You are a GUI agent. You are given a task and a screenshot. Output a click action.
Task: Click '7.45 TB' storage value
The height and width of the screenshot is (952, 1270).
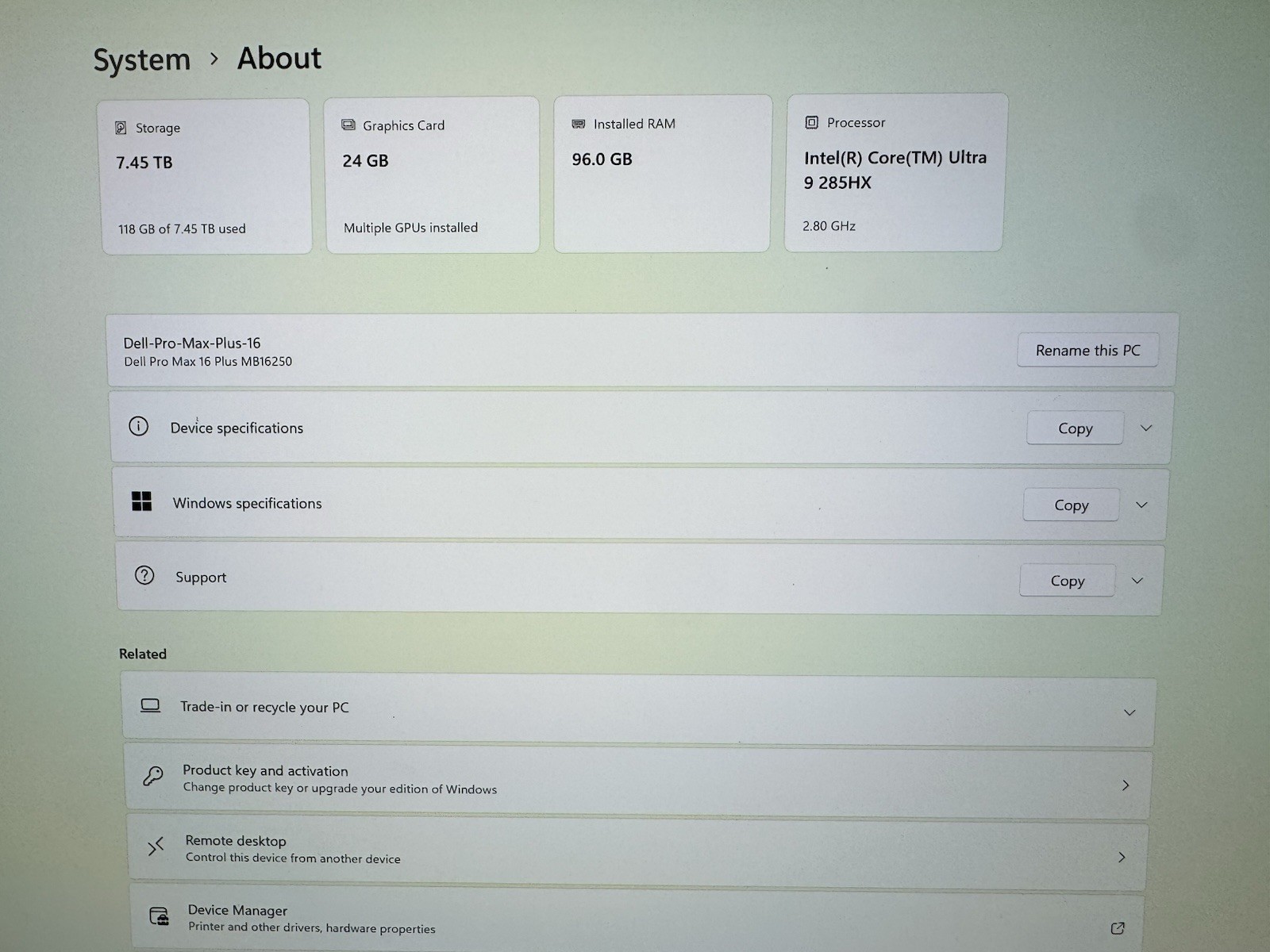coord(144,163)
